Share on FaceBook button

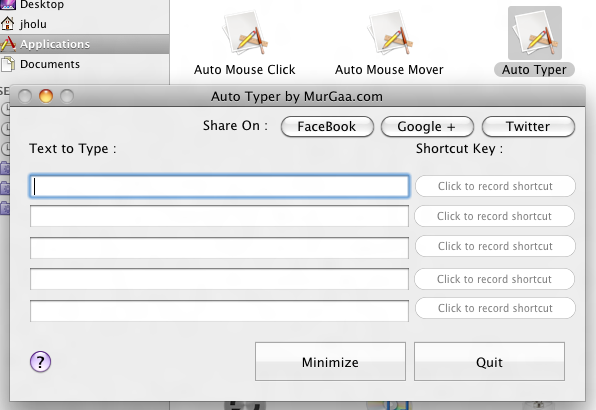point(327,127)
